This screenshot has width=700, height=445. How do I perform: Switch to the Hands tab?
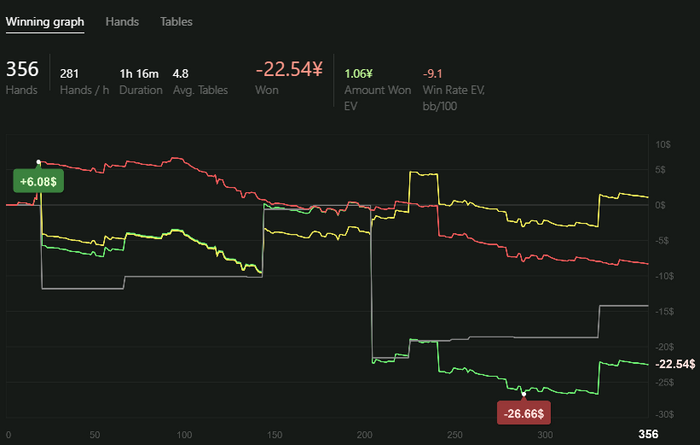[122, 21]
